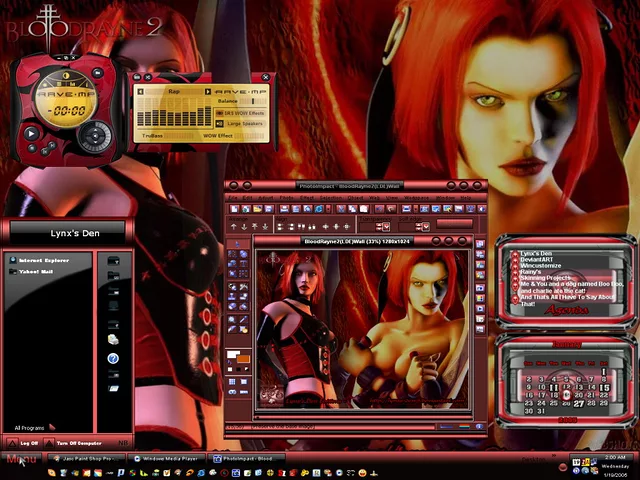Open the Soft edge dropdown arrow
The width and height of the screenshot is (640, 480).
[426, 227]
